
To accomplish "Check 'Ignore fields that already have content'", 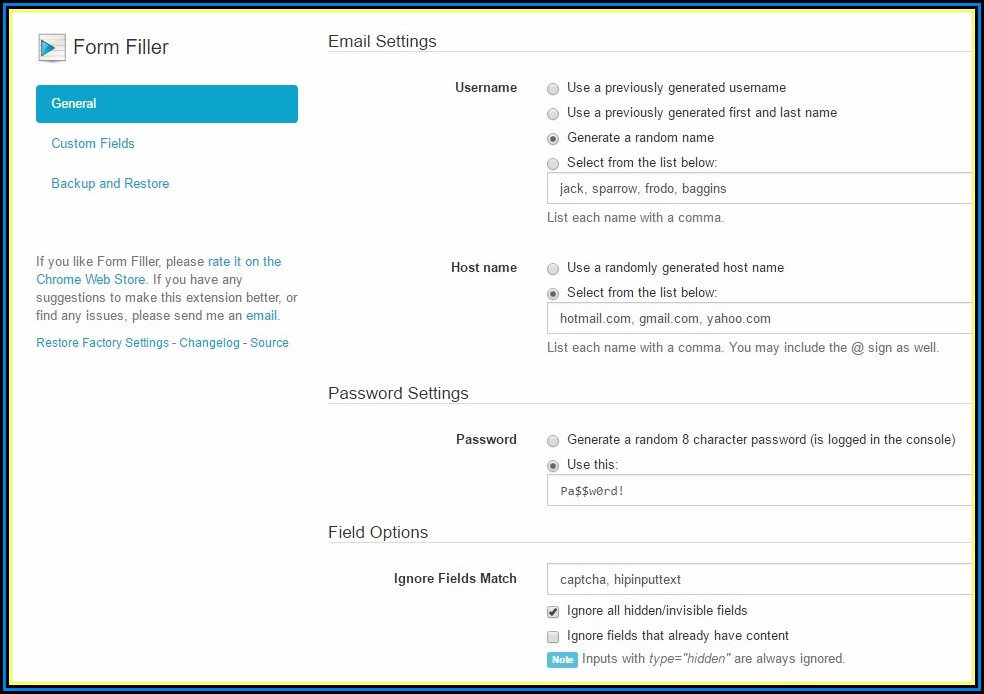I will (553, 636).
